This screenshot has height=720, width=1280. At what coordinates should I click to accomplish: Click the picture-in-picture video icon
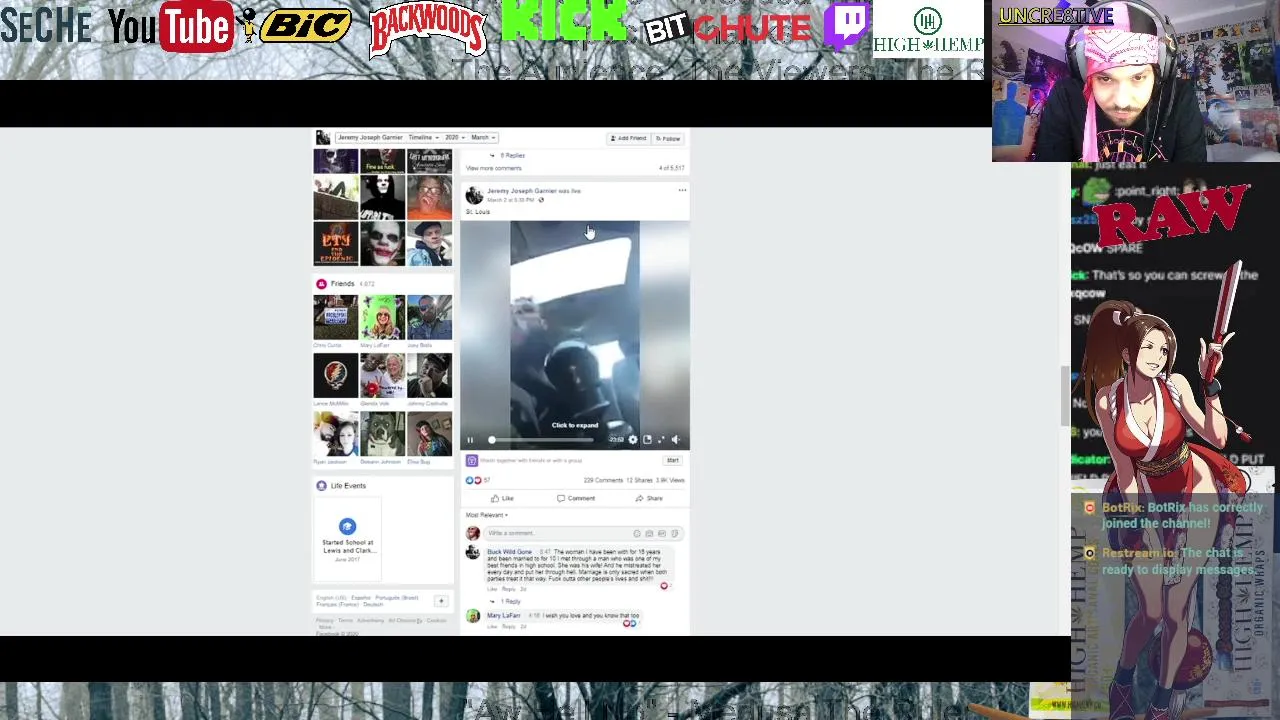647,440
